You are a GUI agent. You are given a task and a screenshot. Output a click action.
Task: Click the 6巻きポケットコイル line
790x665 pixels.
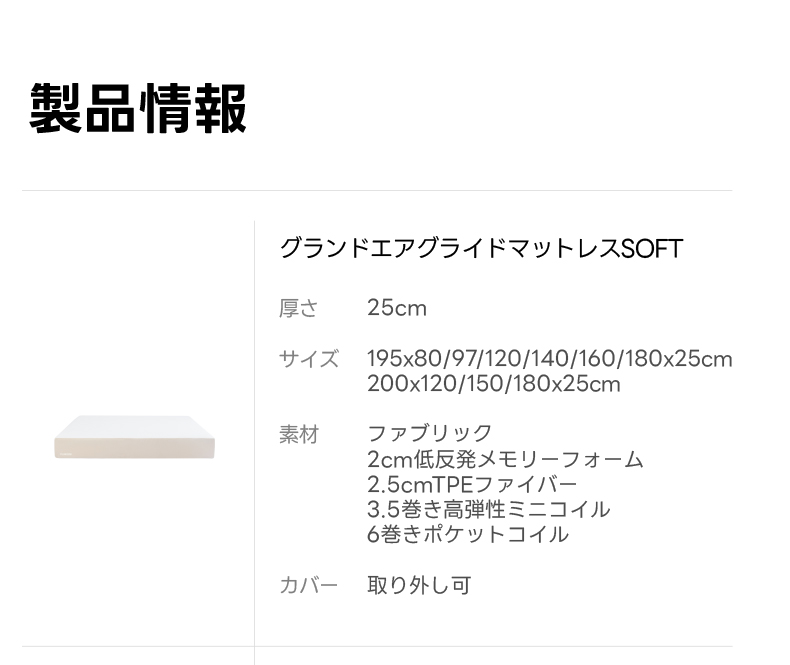click(468, 535)
